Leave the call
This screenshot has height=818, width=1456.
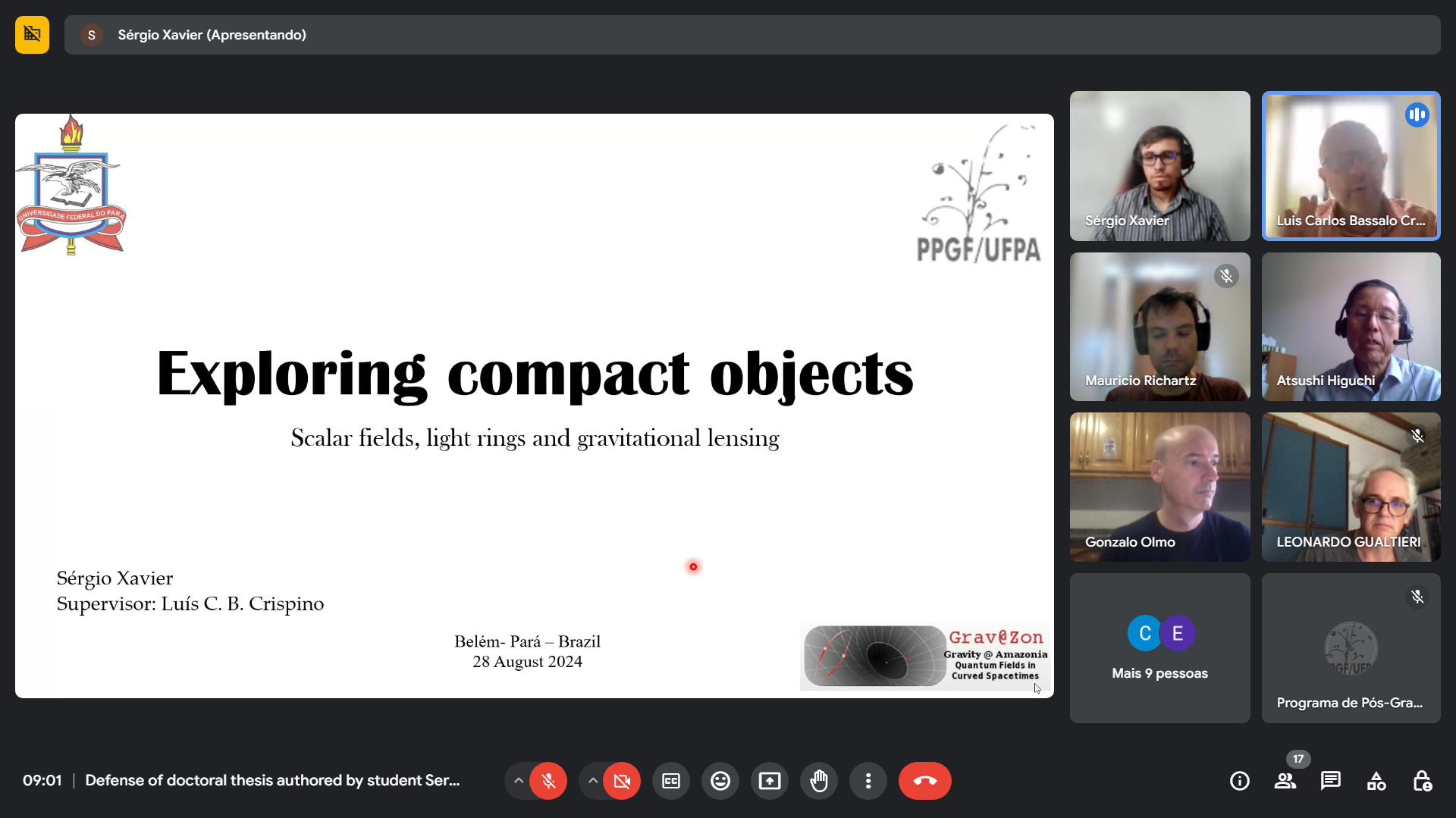pyautogui.click(x=925, y=781)
